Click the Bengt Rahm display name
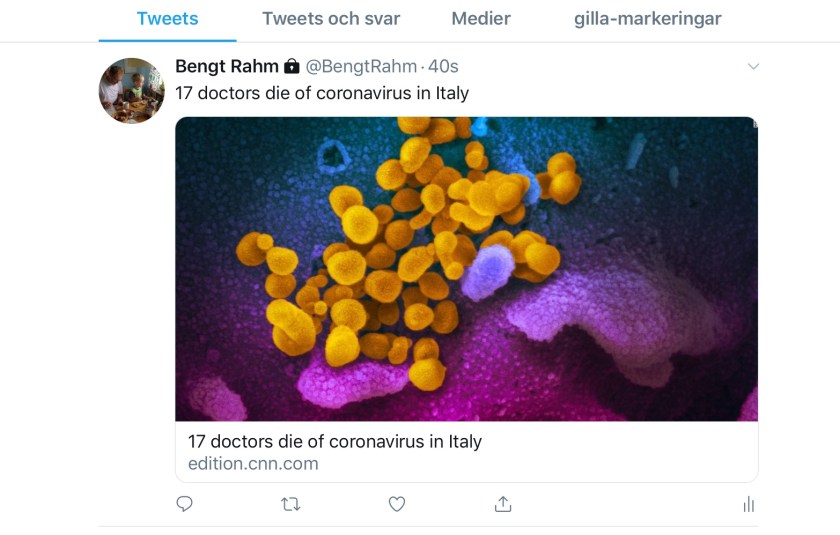The height and width of the screenshot is (535, 840). point(226,66)
